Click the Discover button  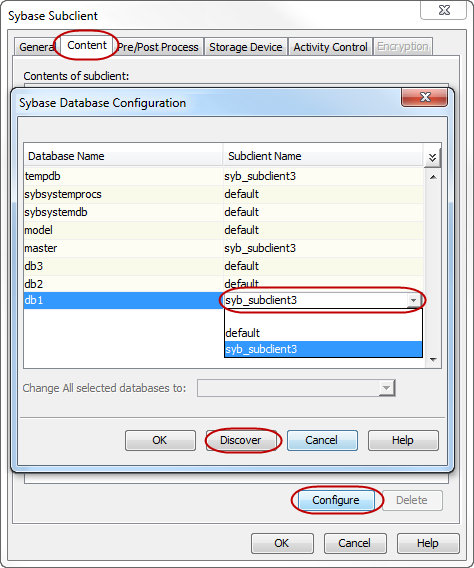[x=241, y=440]
